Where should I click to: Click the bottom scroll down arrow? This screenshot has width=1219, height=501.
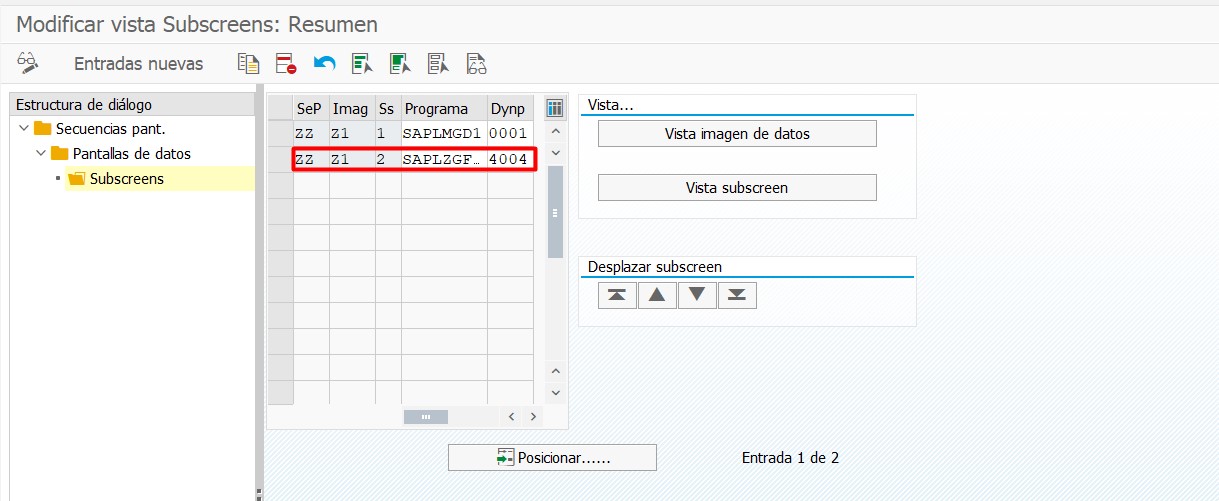(x=555, y=393)
